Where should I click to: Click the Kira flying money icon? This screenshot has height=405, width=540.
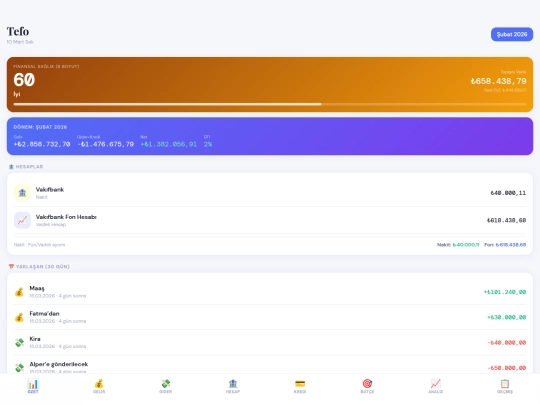pyautogui.click(x=19, y=343)
